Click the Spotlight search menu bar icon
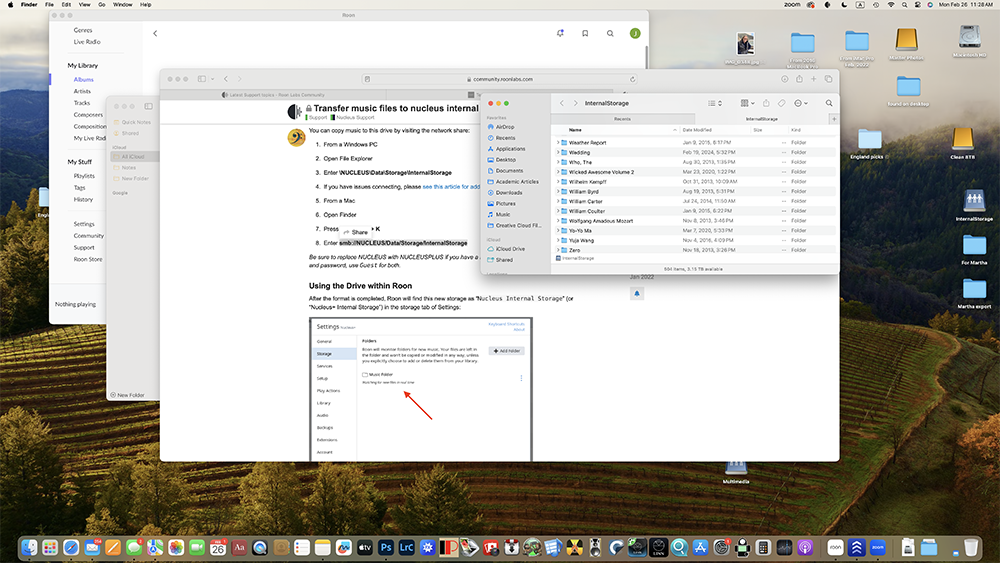 point(904,4)
